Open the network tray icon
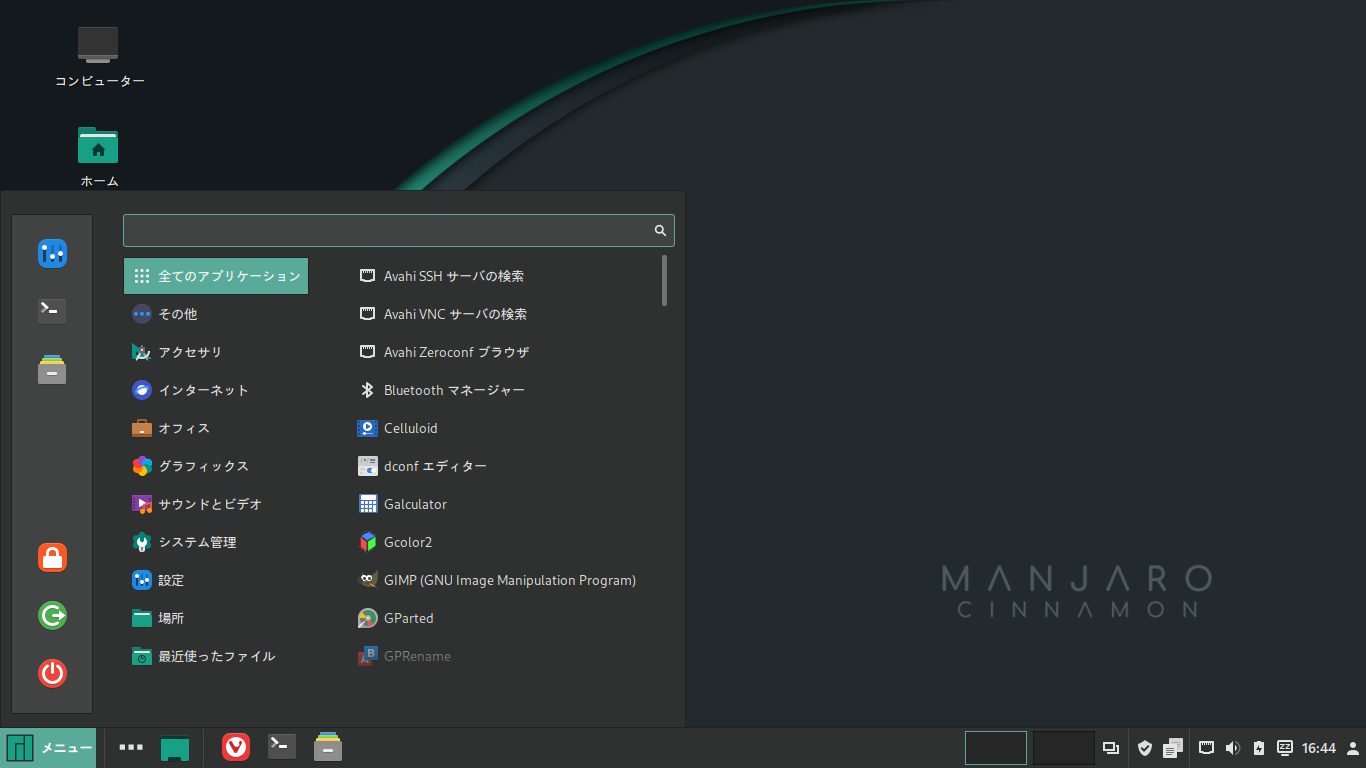Viewport: 1366px width, 768px height. tap(1207, 748)
